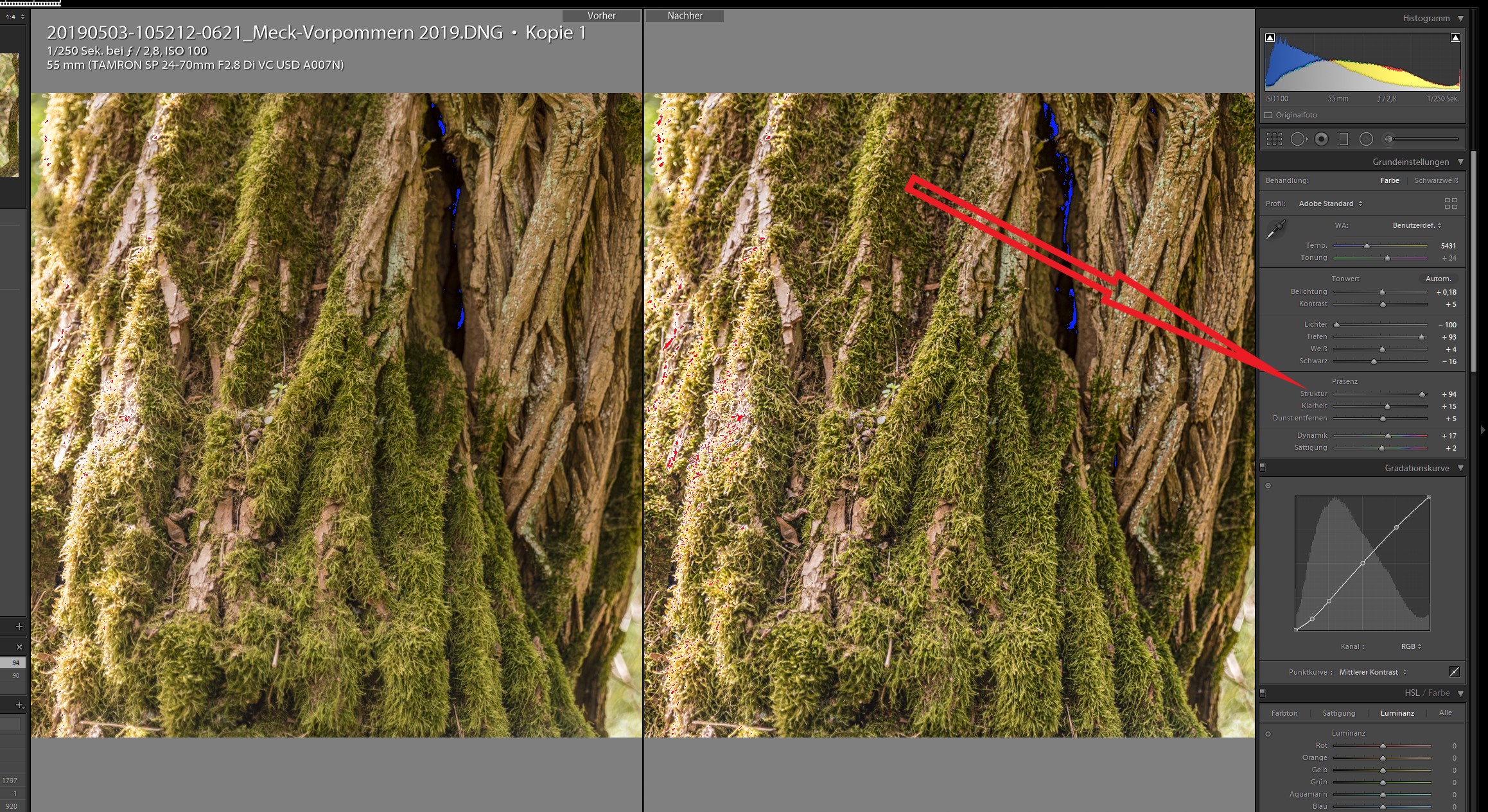Click the Rot luminance slider handle
Viewport: 1488px width, 812px height.
point(1383,746)
